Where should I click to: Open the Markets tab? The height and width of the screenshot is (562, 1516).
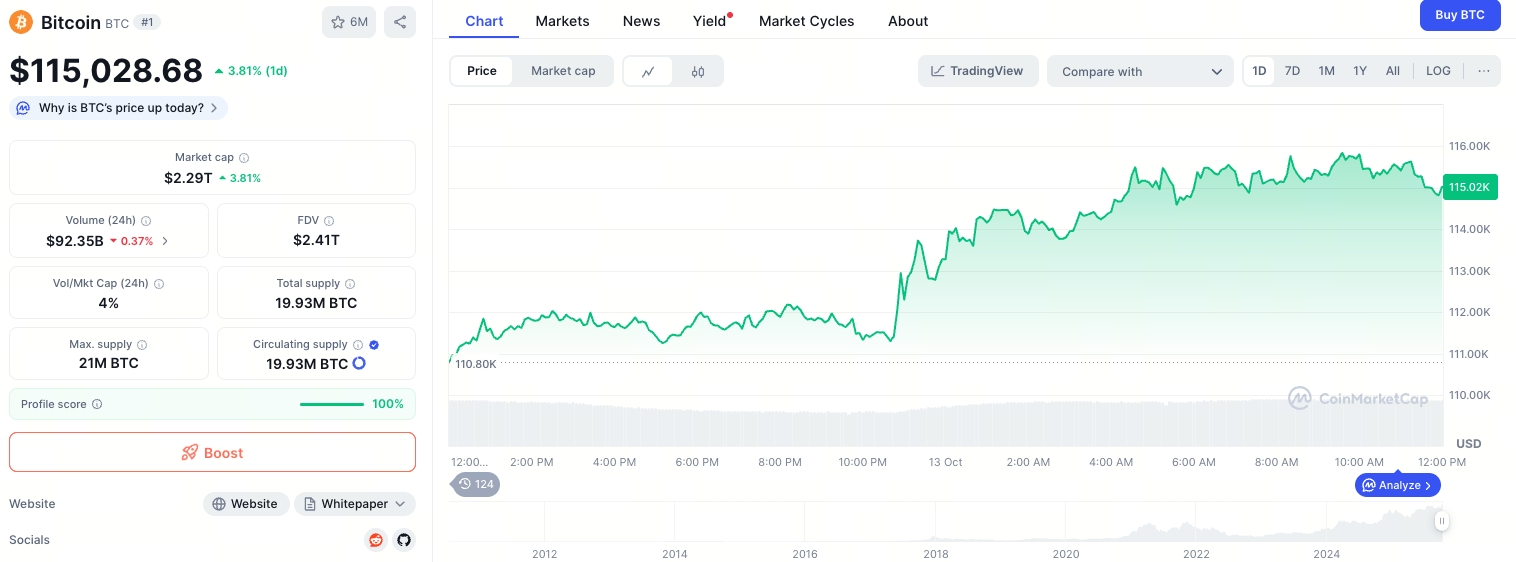pyautogui.click(x=562, y=21)
